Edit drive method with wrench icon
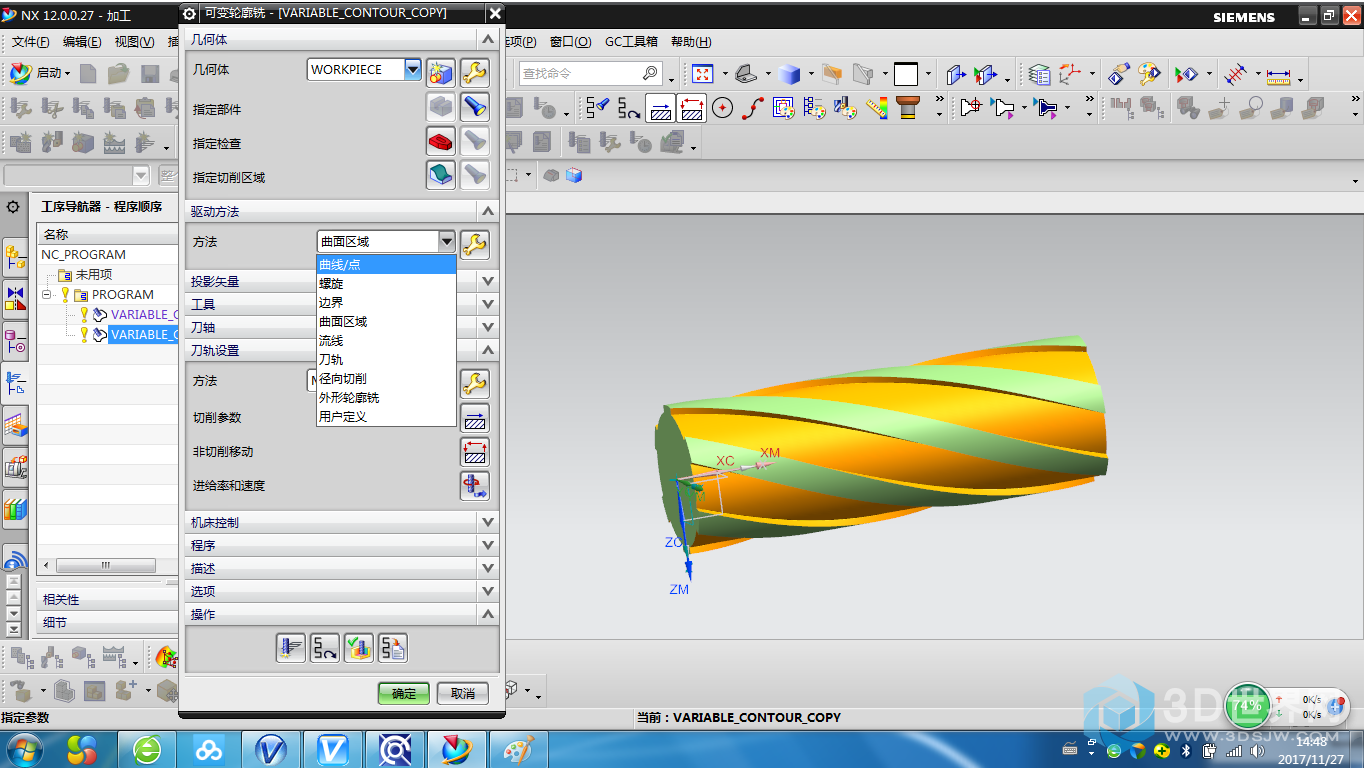 coord(475,243)
